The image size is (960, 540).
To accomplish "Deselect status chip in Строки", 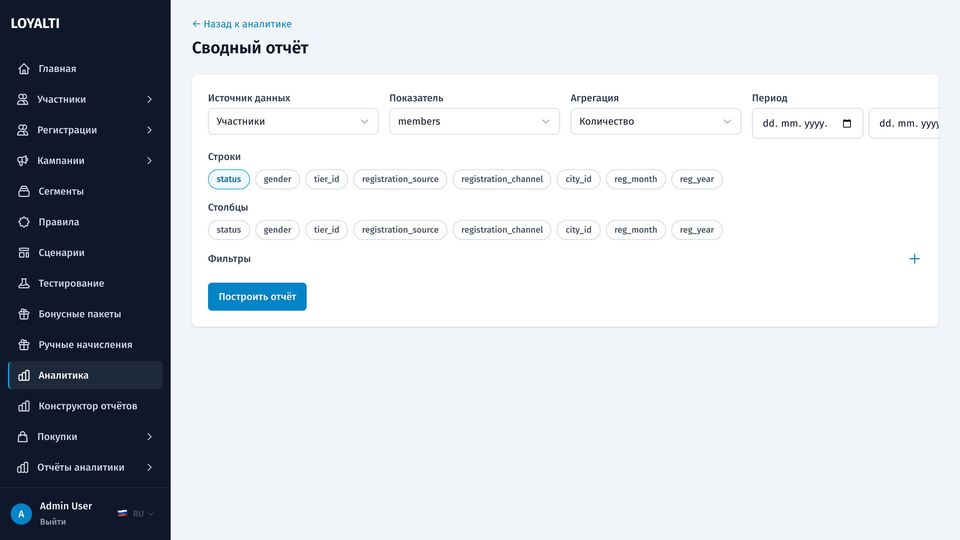I will [228, 179].
